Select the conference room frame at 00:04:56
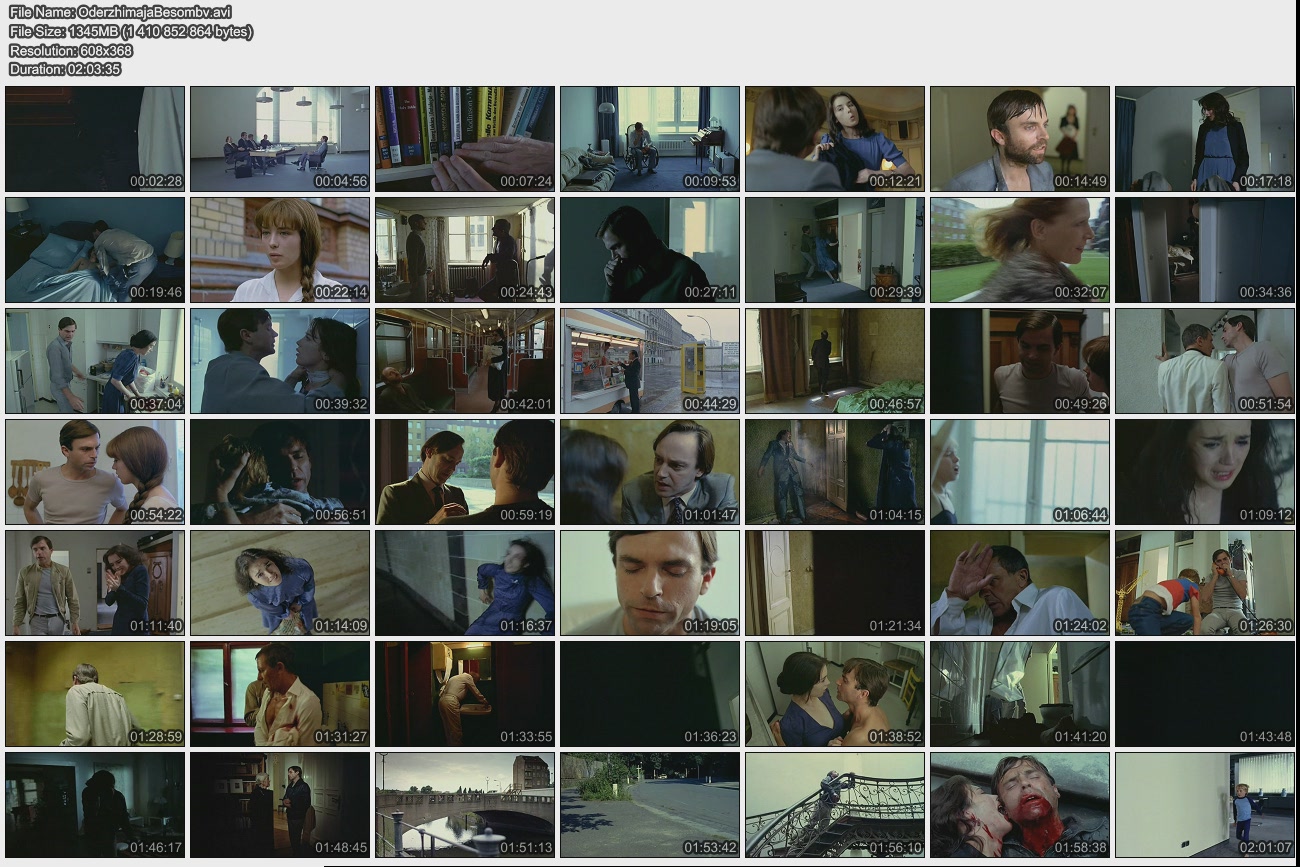1300x867 pixels. 280,139
